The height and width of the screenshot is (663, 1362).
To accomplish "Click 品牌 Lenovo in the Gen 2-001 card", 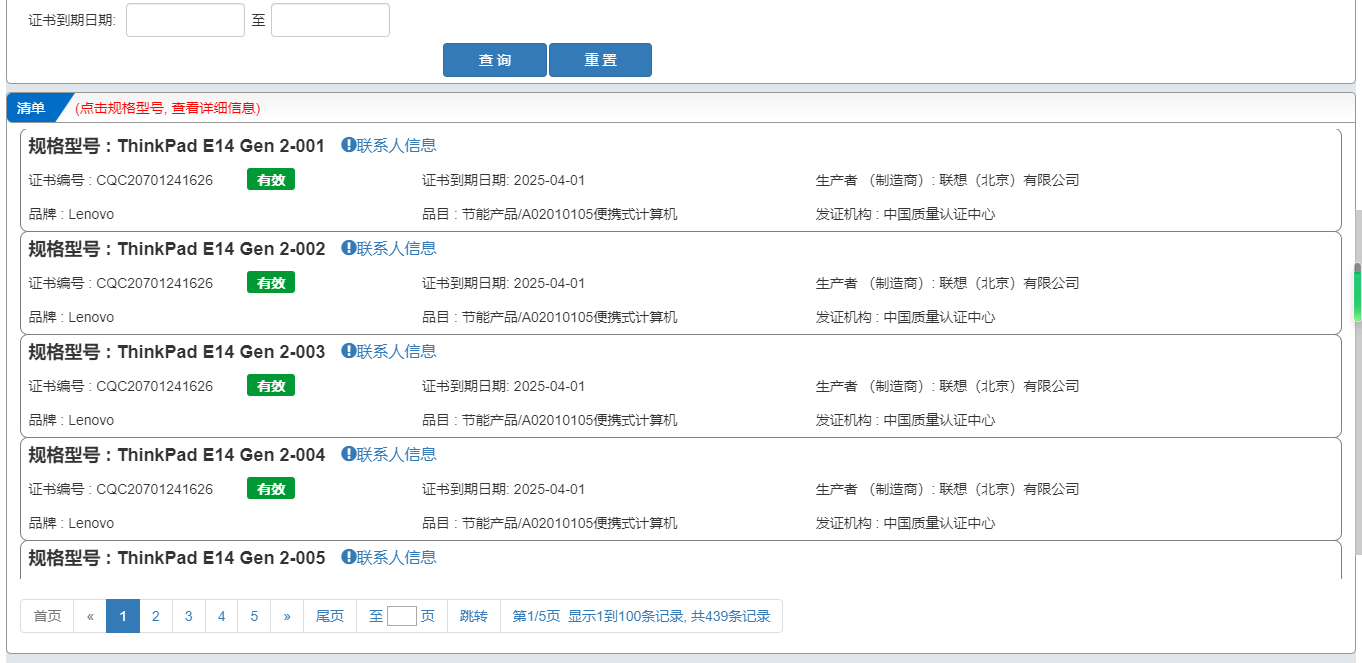I will 71,215.
